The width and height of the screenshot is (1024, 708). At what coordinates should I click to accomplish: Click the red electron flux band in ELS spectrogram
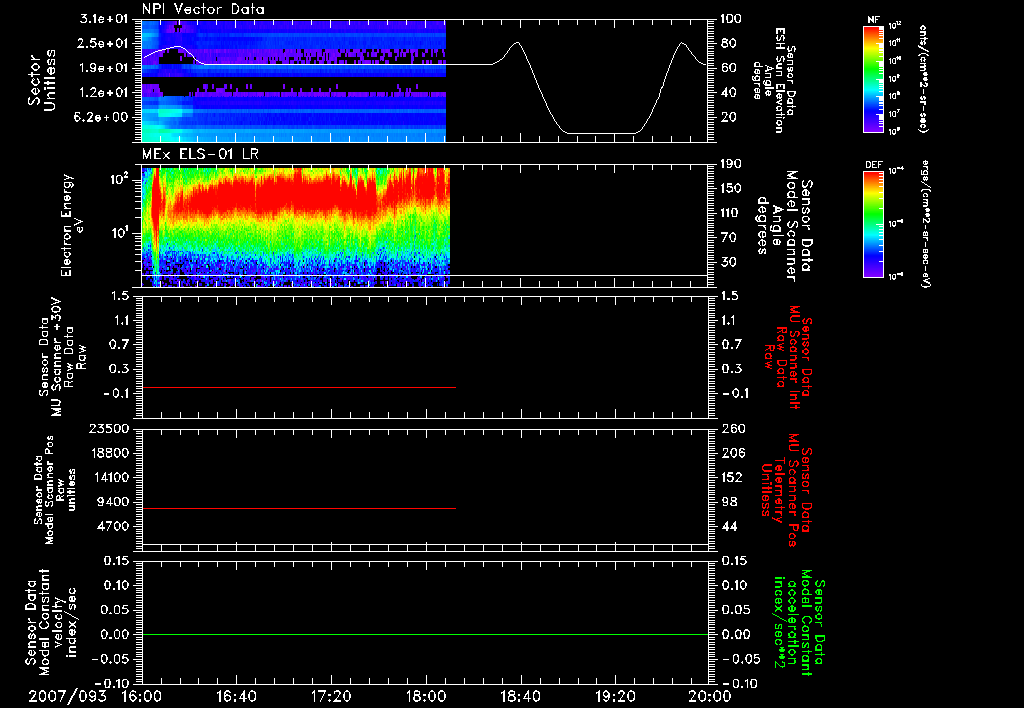click(x=294, y=196)
